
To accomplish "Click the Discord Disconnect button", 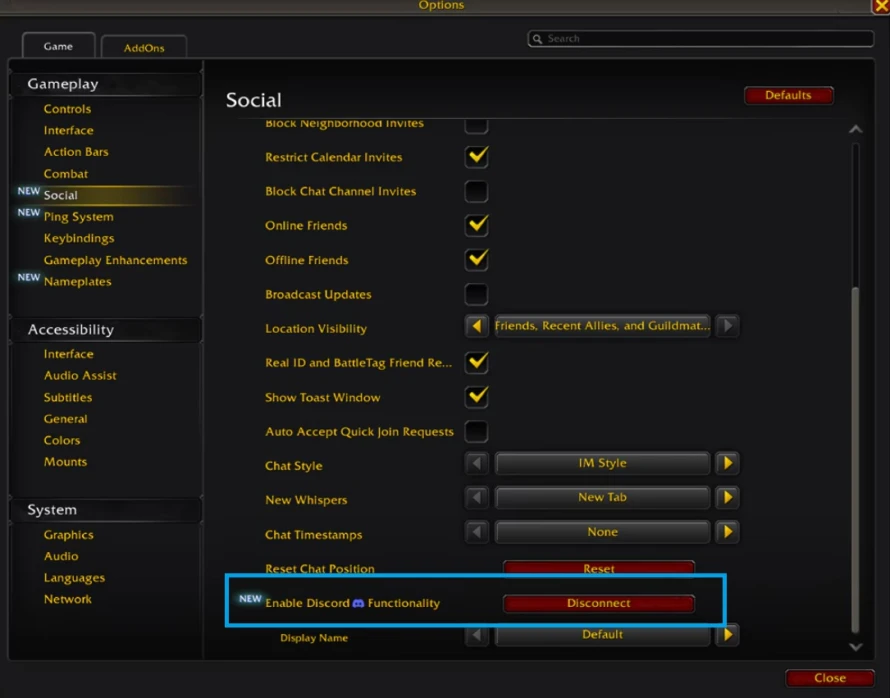I will pos(599,603).
